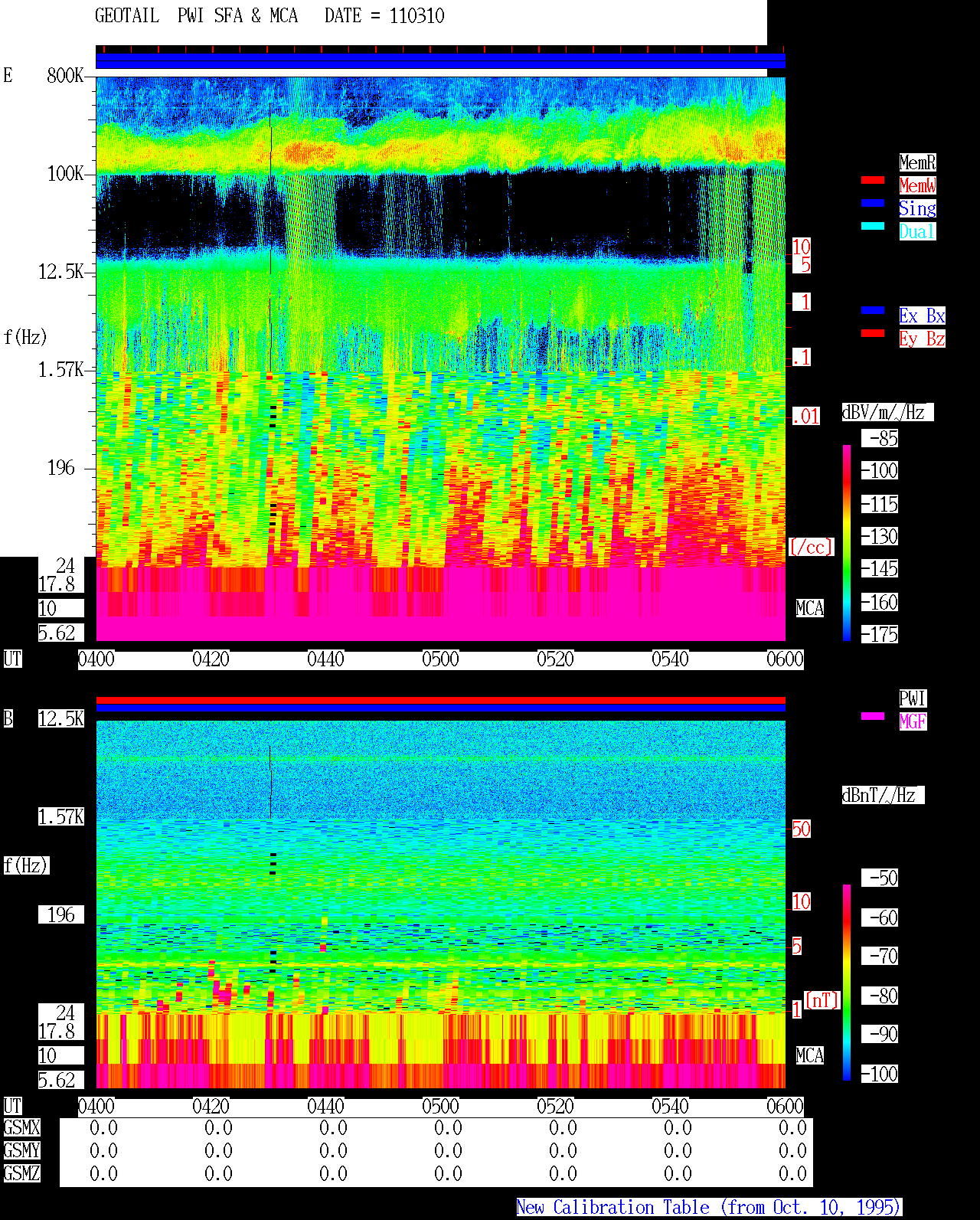This screenshot has width=980, height=1220.
Task: Click the PWI legend label
Action: 913,698
